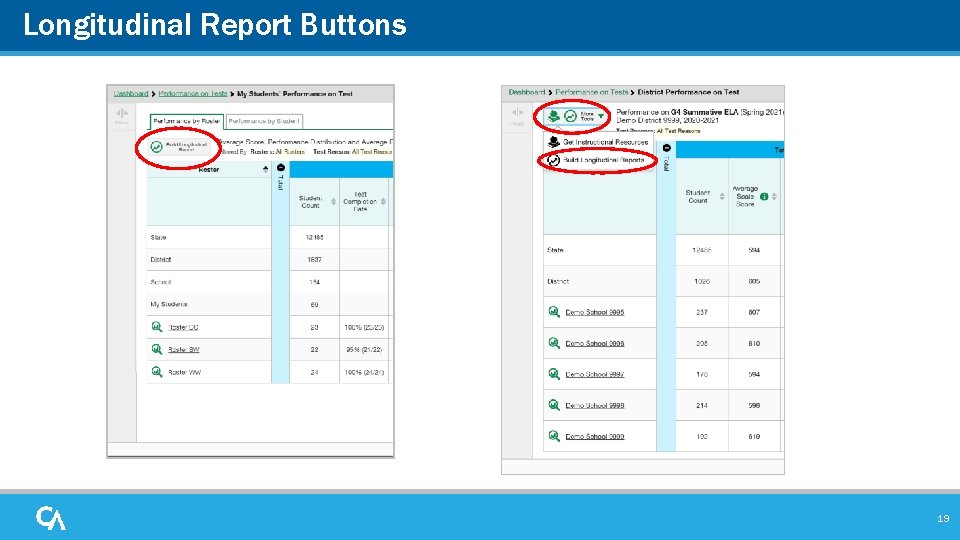Image resolution: width=960 pixels, height=540 pixels.
Task: Click Dashboard breadcrumb in District Performance window
Action: click(527, 92)
